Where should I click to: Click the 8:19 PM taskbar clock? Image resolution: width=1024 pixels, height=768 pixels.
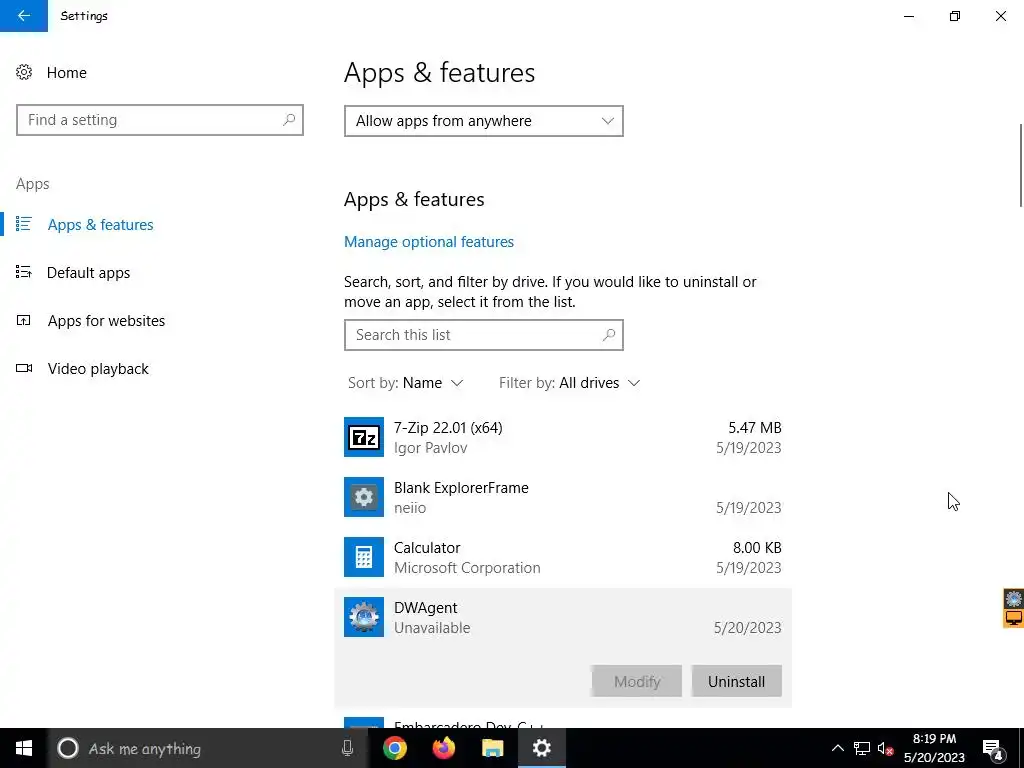click(934, 739)
